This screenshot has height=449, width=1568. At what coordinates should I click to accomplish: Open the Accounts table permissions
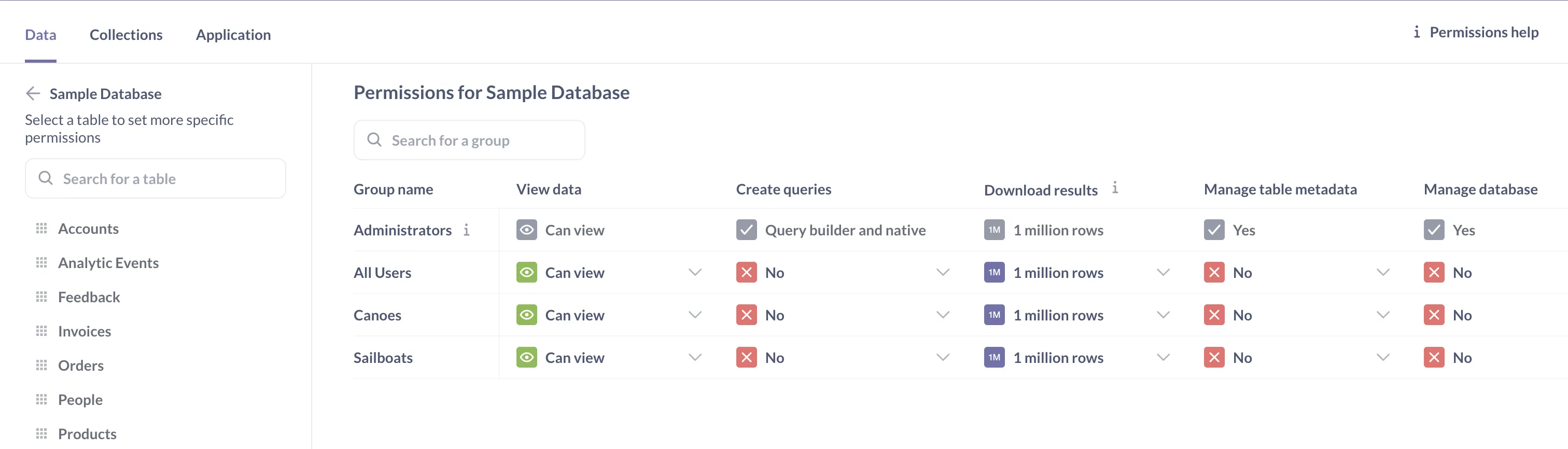point(88,228)
